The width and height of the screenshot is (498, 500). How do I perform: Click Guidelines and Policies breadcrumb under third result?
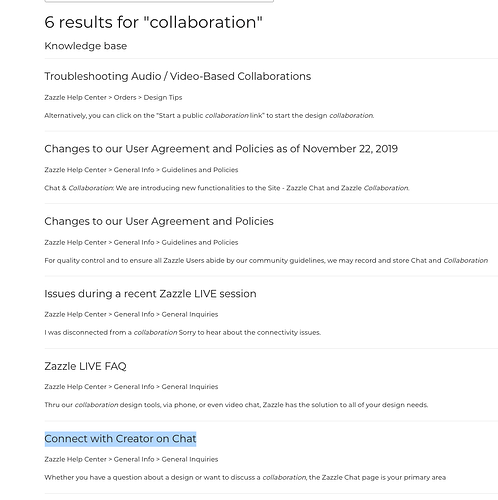pos(200,242)
